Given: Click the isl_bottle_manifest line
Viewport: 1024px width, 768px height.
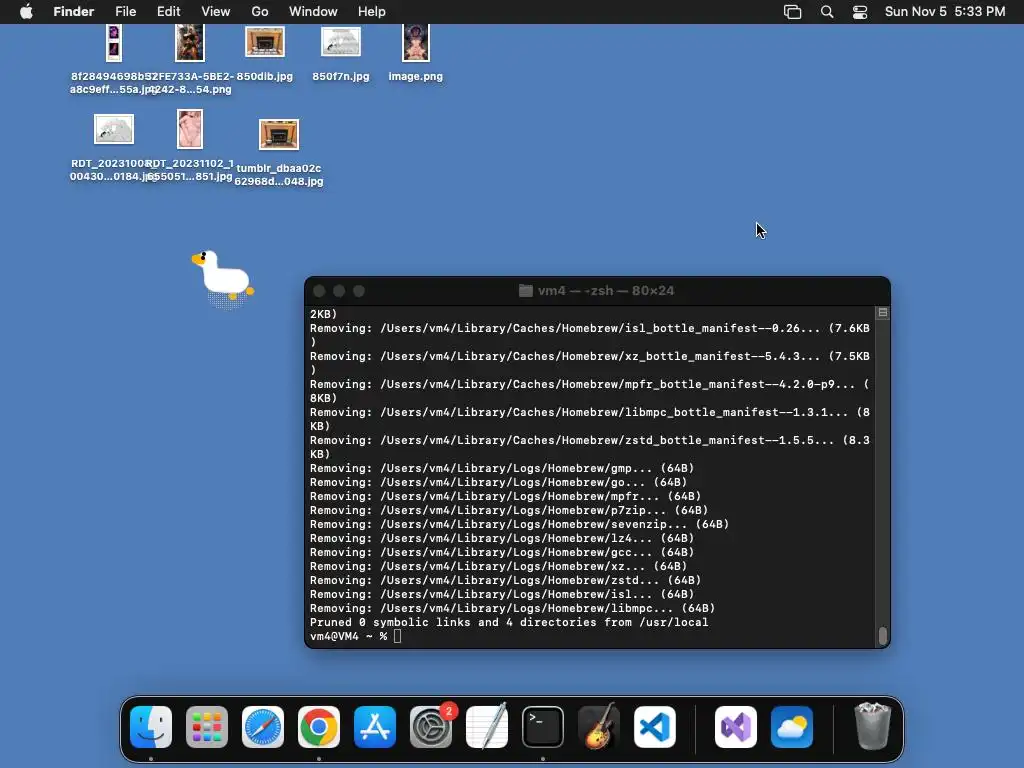Looking at the screenshot, I should click(590, 334).
